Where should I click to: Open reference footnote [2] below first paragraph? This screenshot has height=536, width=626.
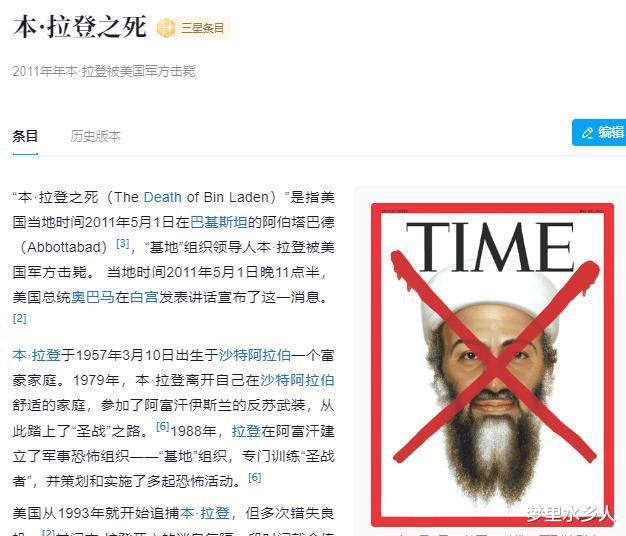[20, 318]
